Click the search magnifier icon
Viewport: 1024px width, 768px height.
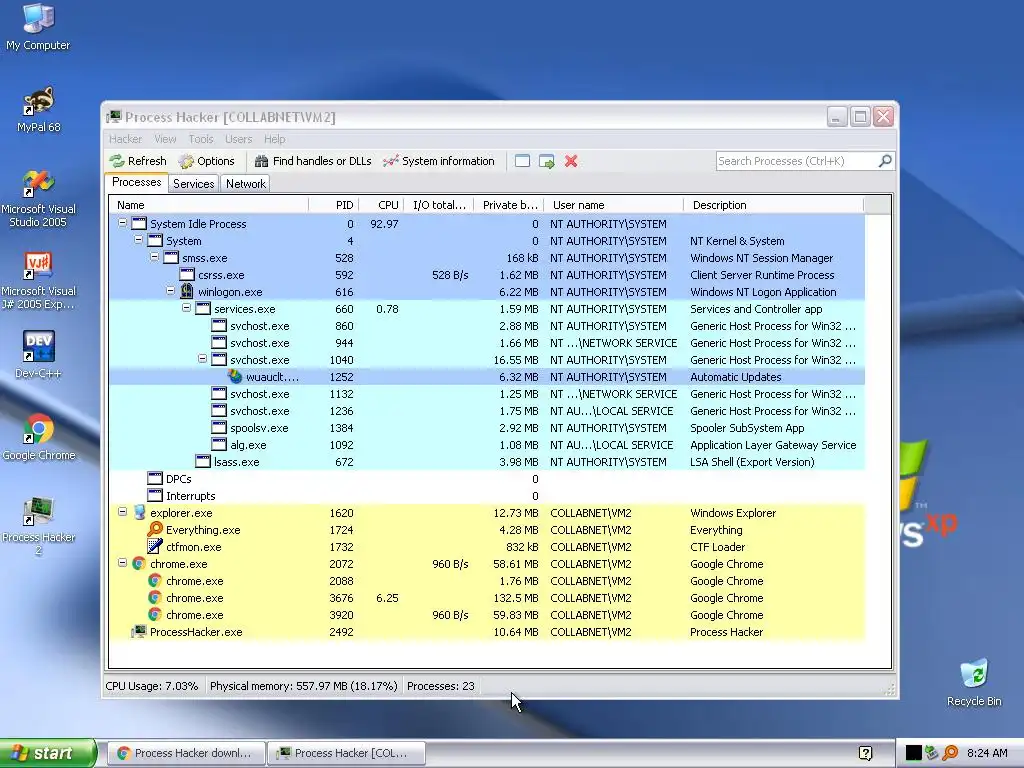885,161
